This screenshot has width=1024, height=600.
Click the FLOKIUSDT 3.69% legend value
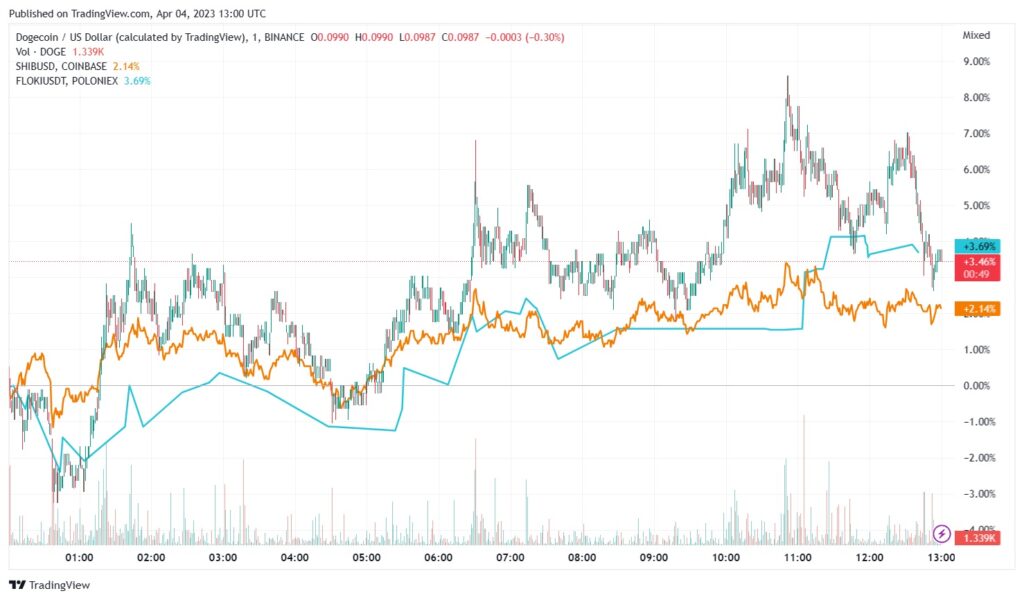pyautogui.click(x=137, y=81)
